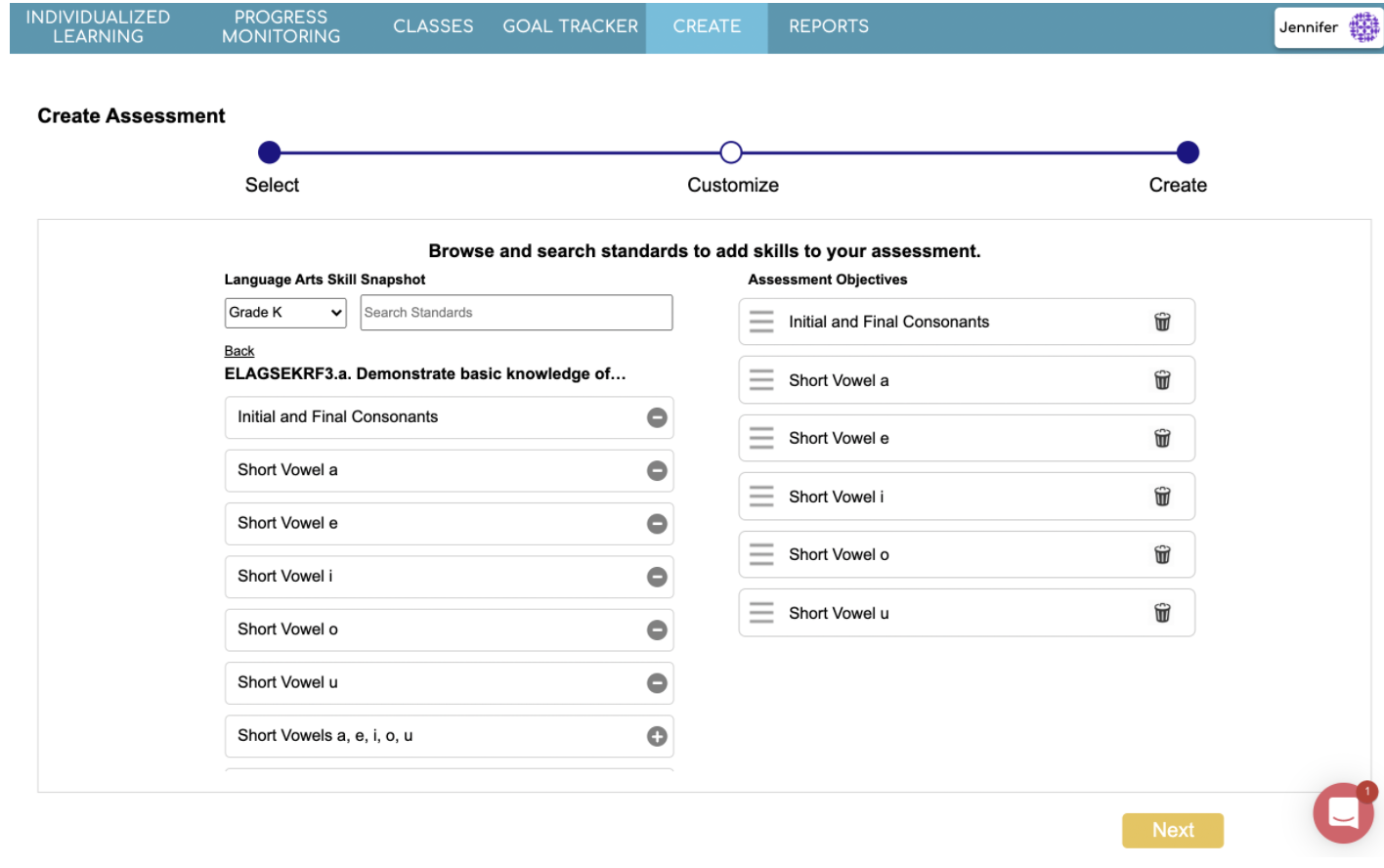Remove Initial and Final Consonants using its trash icon

[1162, 322]
